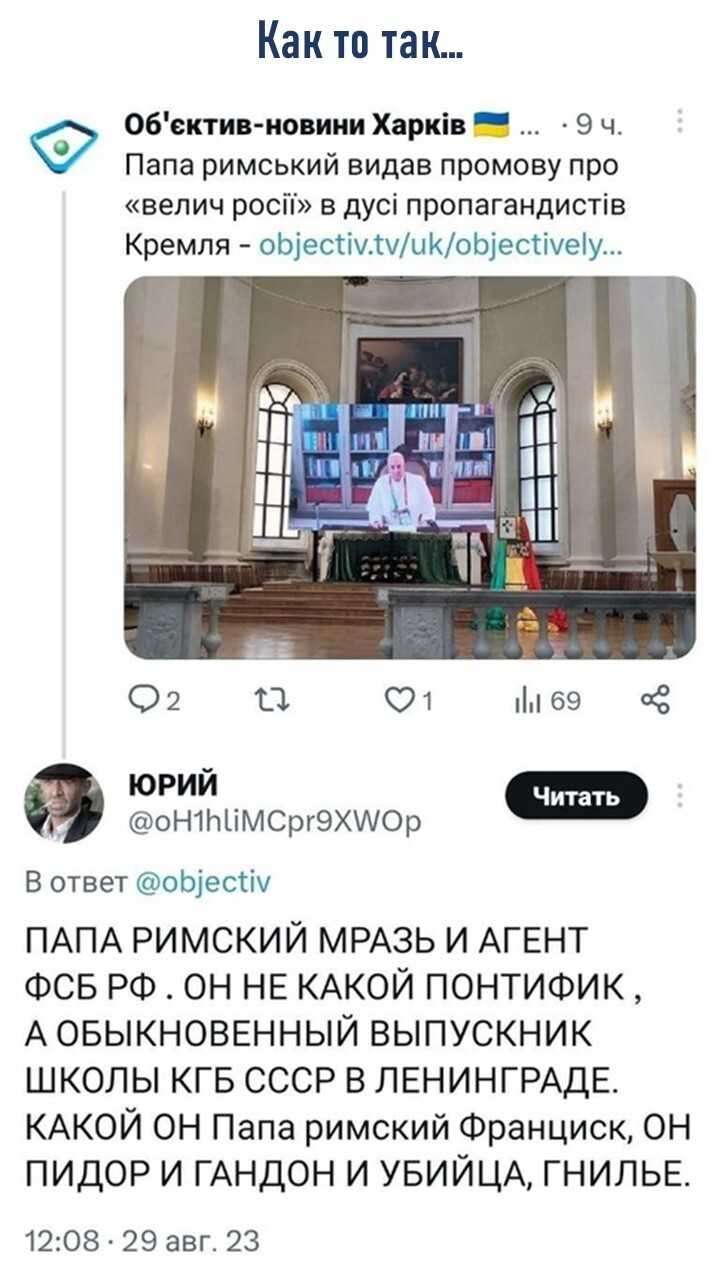Image resolution: width=720 pixels, height=1280 pixels.
Task: Open the ЮРИЙ profile photo
Action: [64, 803]
